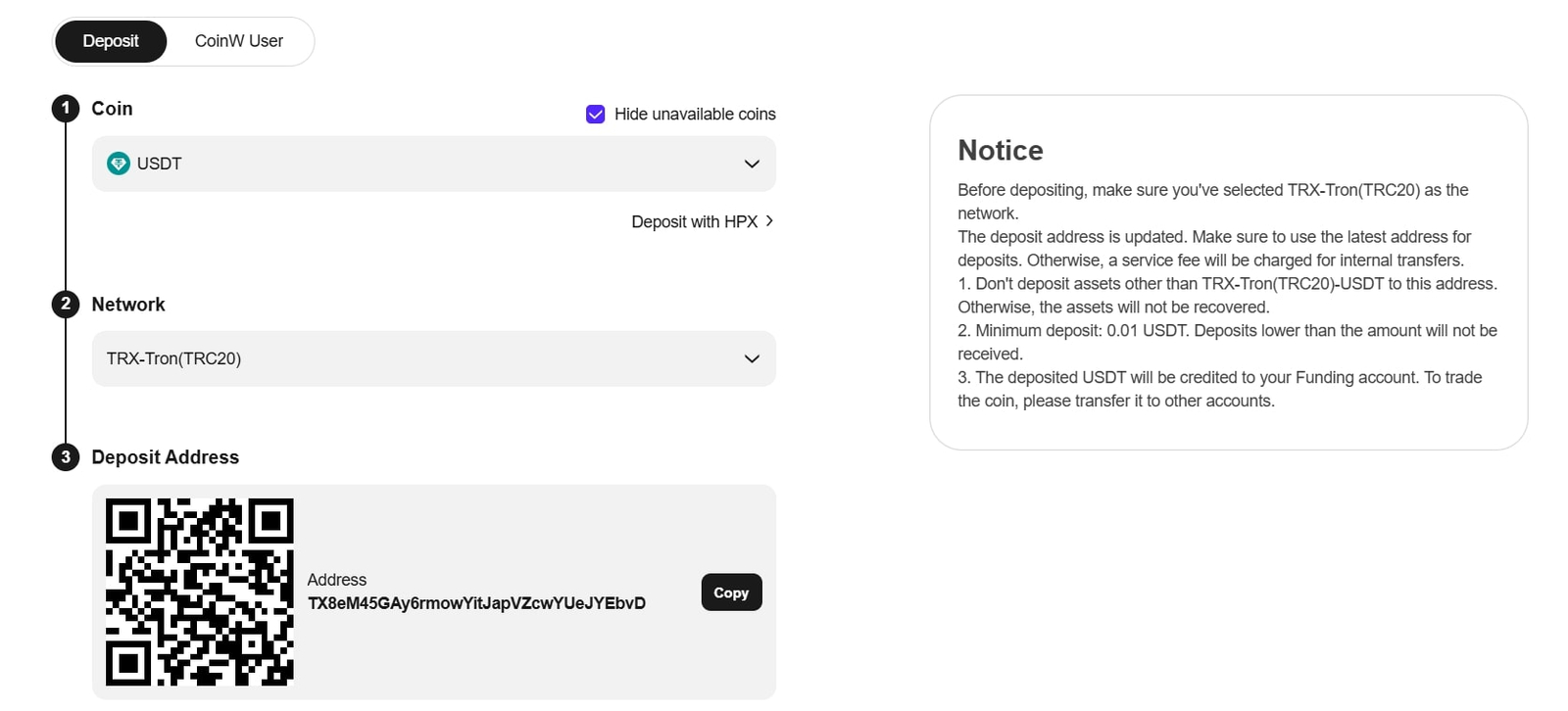Open the USDT coin selection field
The width and height of the screenshot is (1568, 711).
point(433,164)
